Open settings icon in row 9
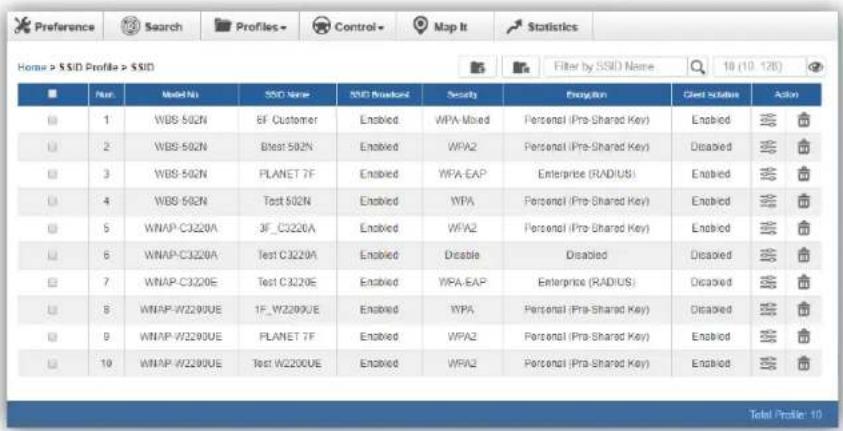 coord(768,336)
